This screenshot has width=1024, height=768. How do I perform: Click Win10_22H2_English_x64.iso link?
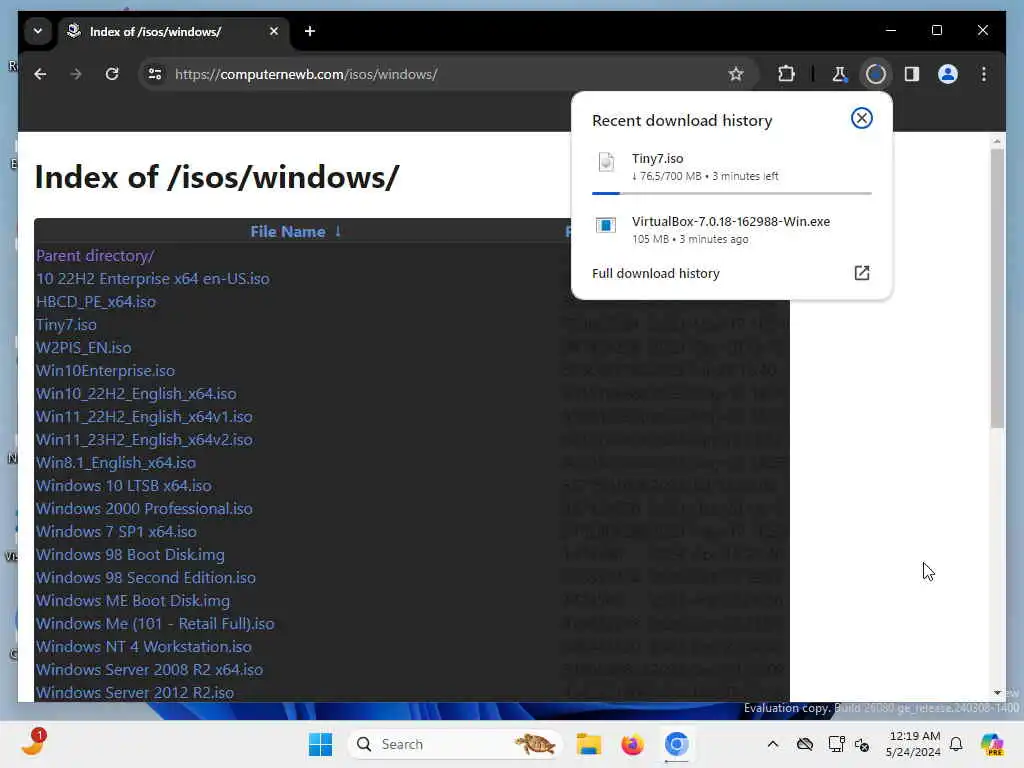pyautogui.click(x=136, y=394)
